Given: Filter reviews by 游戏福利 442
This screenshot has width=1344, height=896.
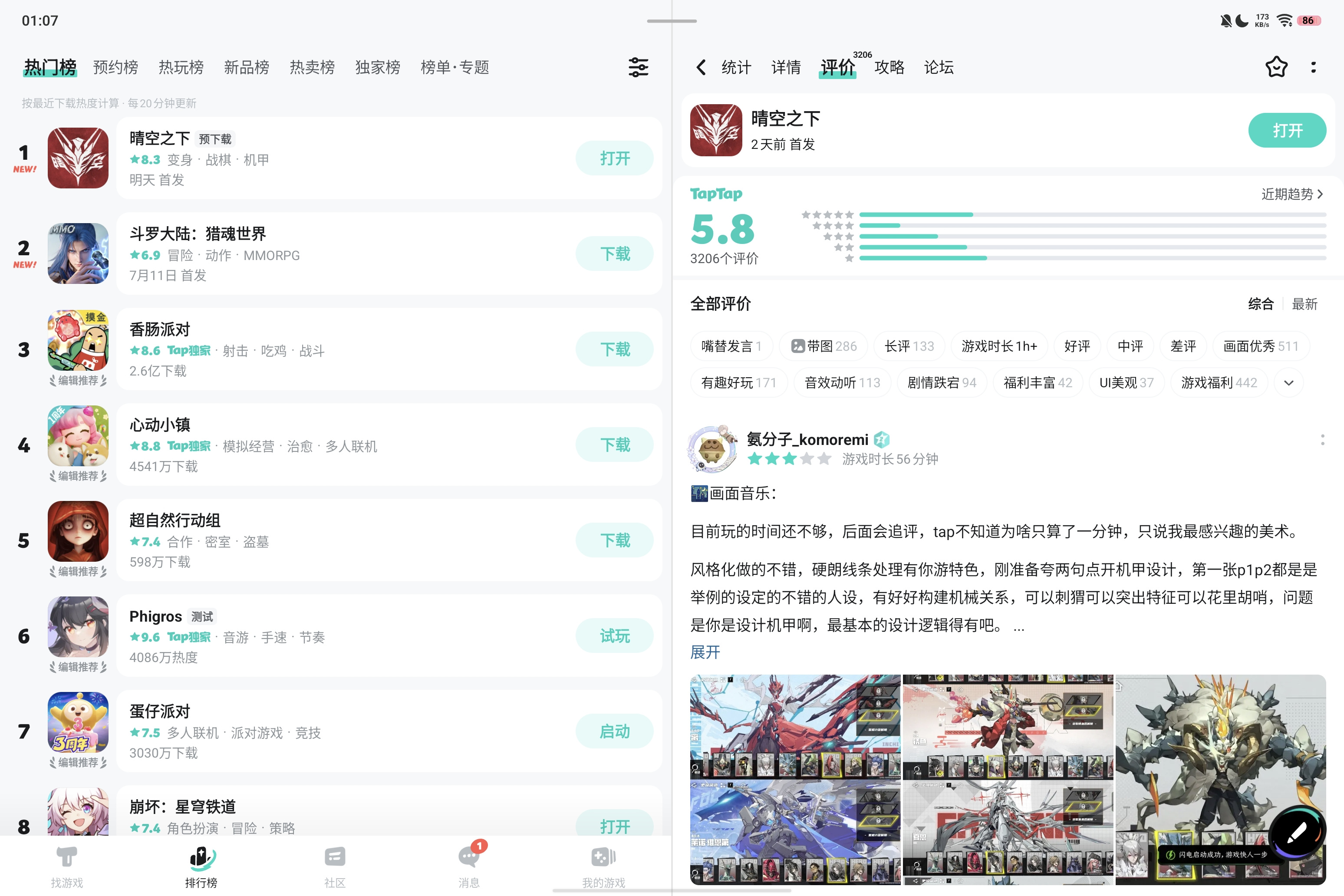Looking at the screenshot, I should pyautogui.click(x=1219, y=383).
